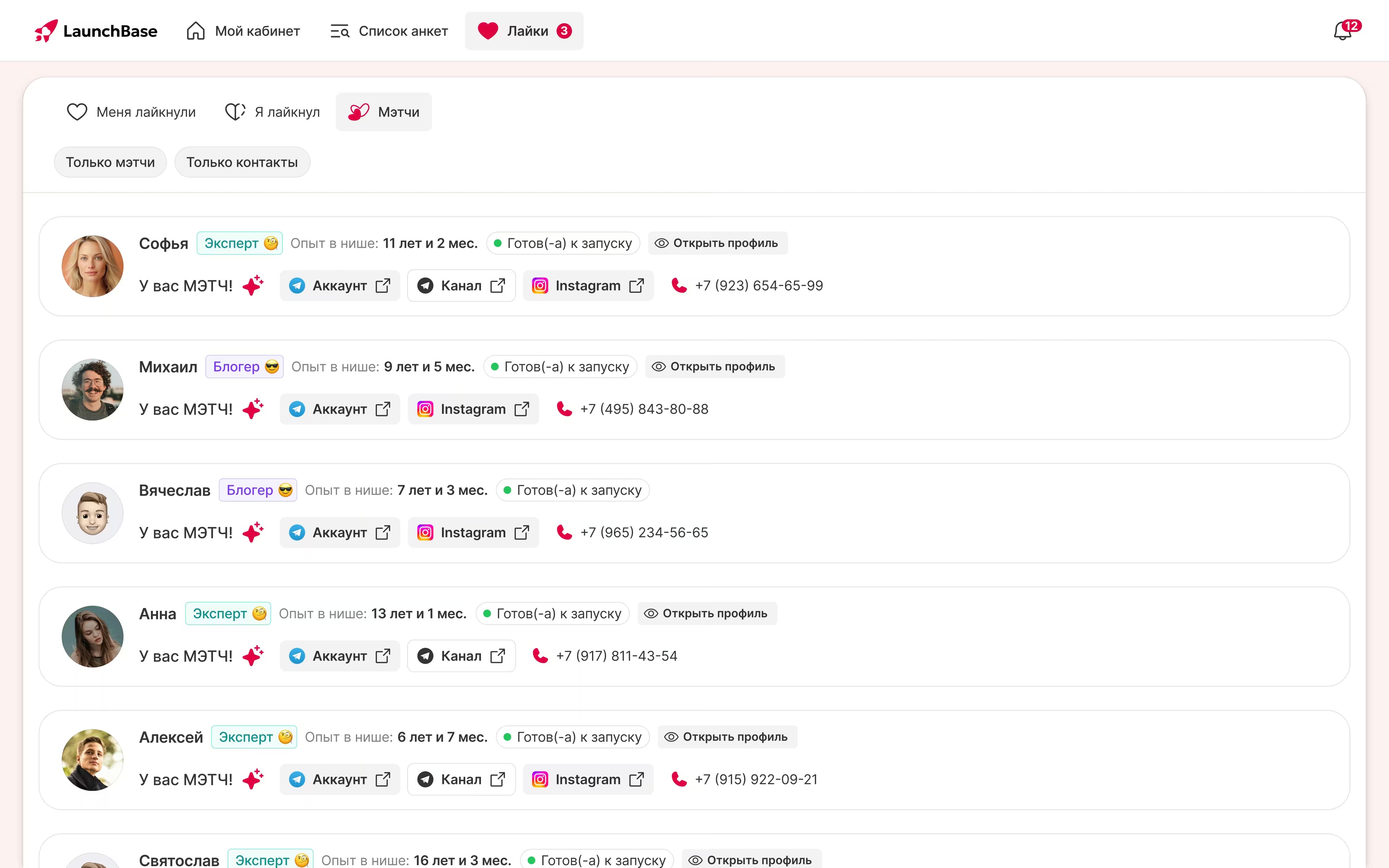Open Михаил's Instagram link
1389x868 pixels.
(x=473, y=409)
